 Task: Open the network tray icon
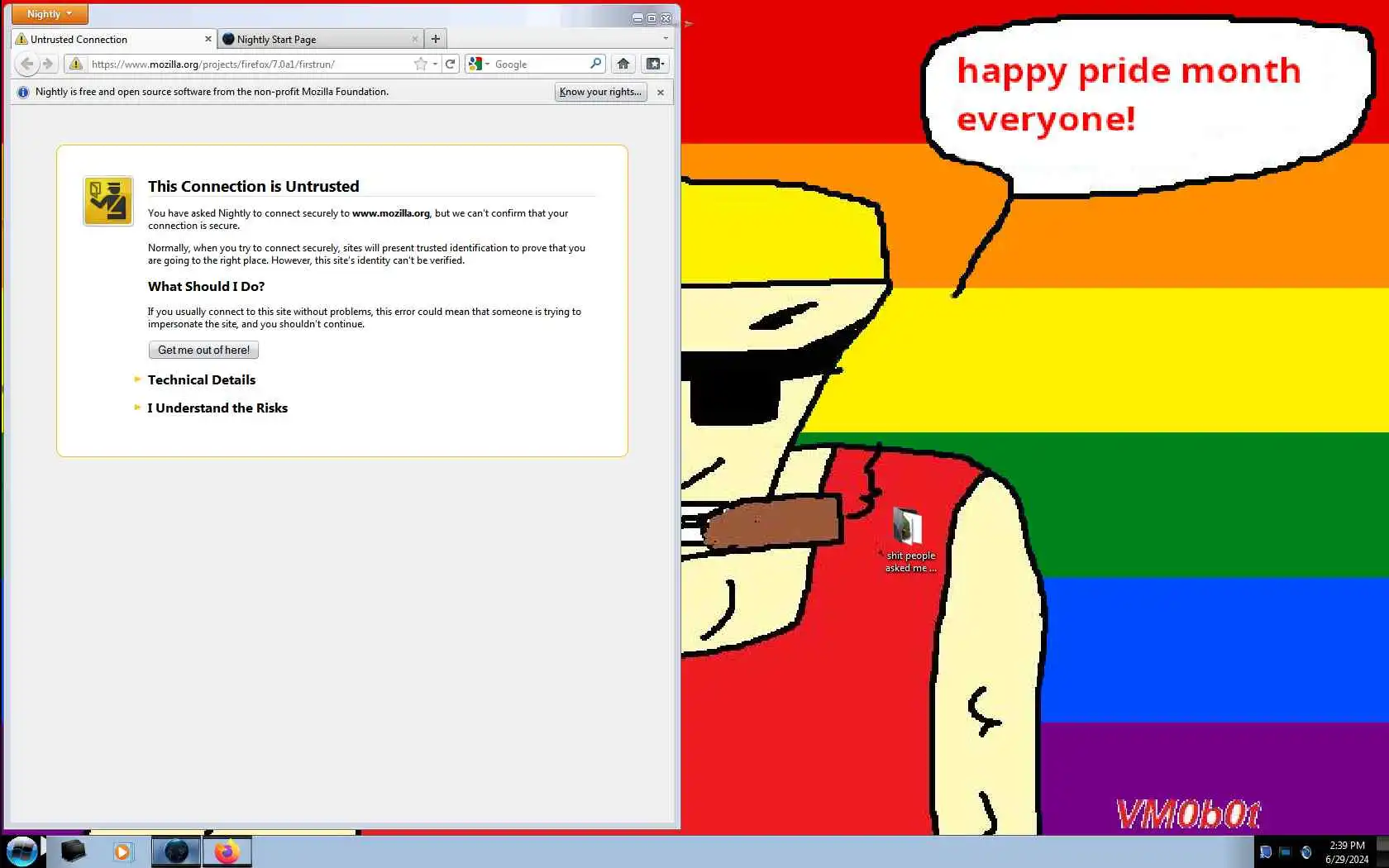(1285, 852)
